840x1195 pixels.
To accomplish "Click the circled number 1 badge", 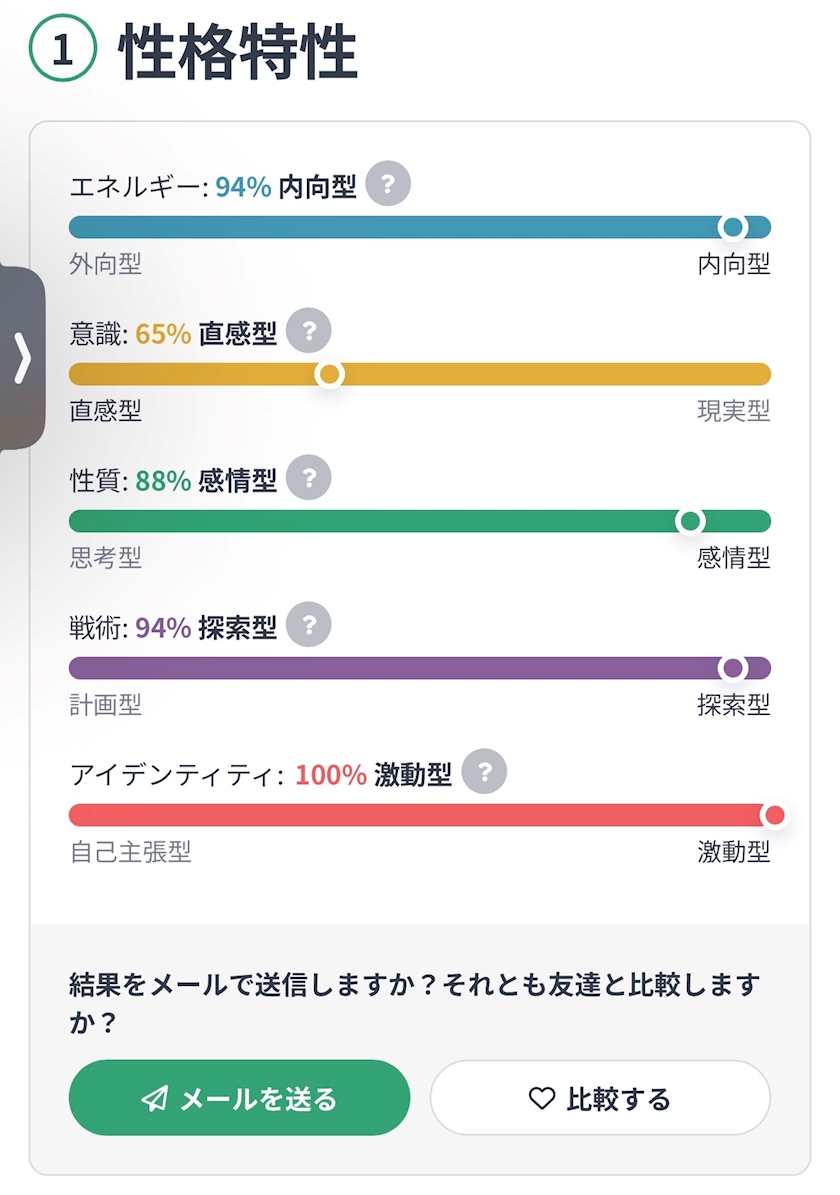I will [63, 49].
